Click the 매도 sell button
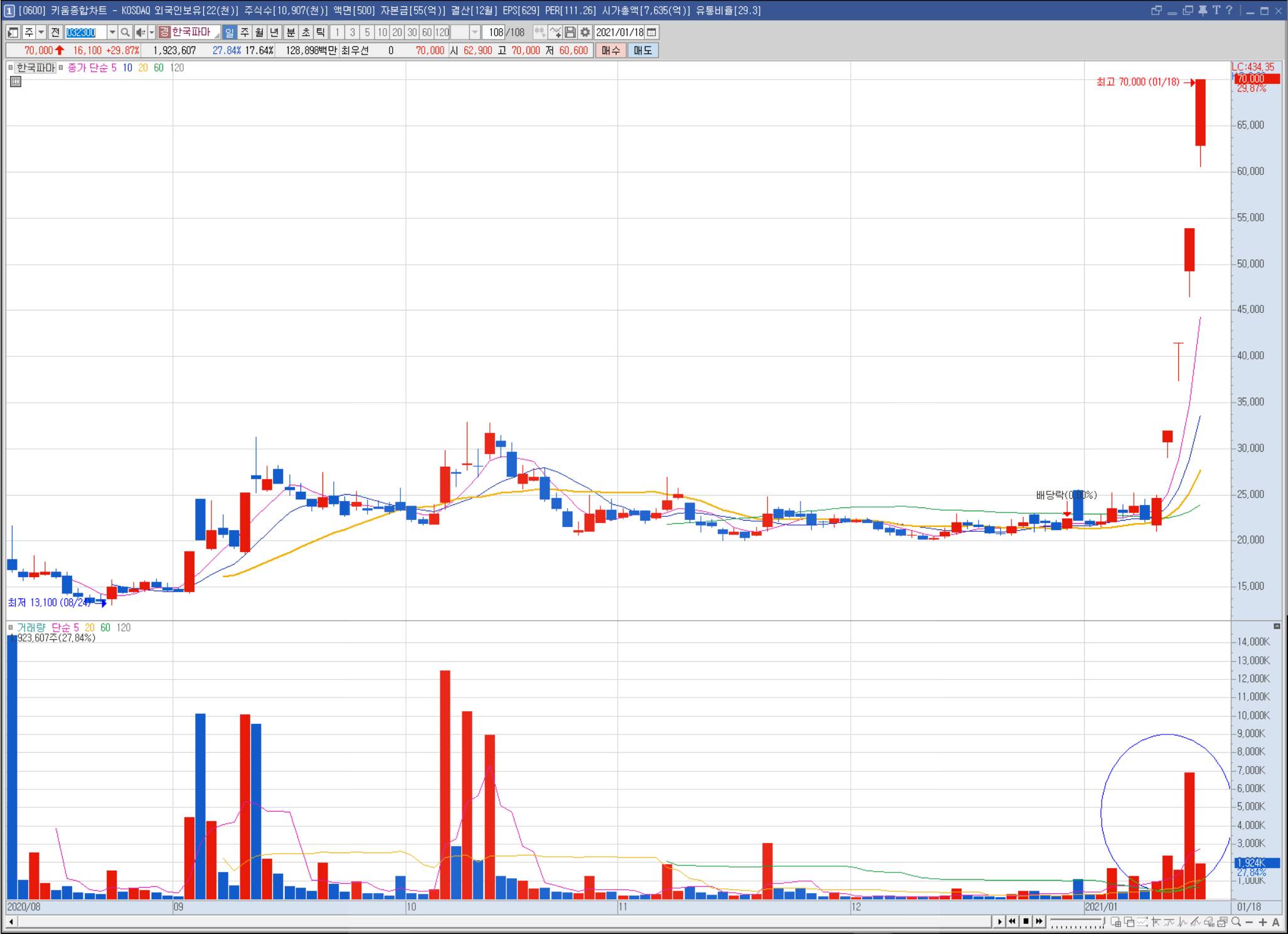 [x=642, y=51]
